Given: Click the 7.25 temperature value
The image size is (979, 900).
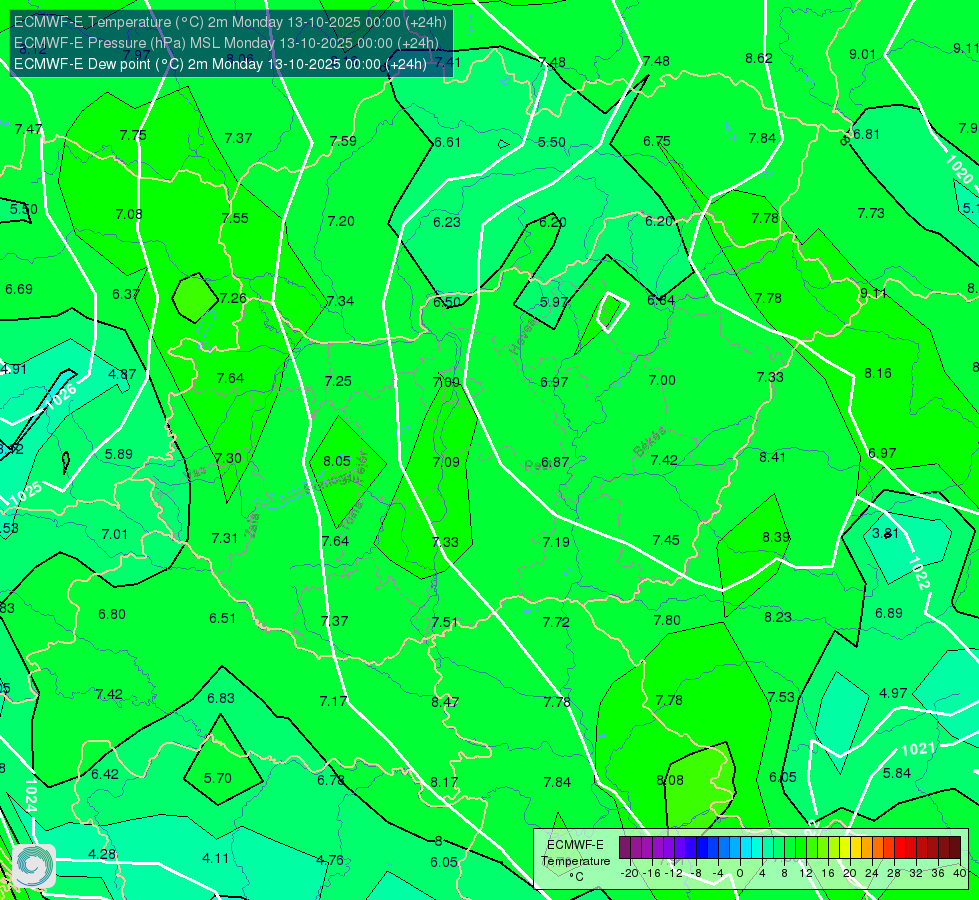Looking at the screenshot, I should [338, 381].
